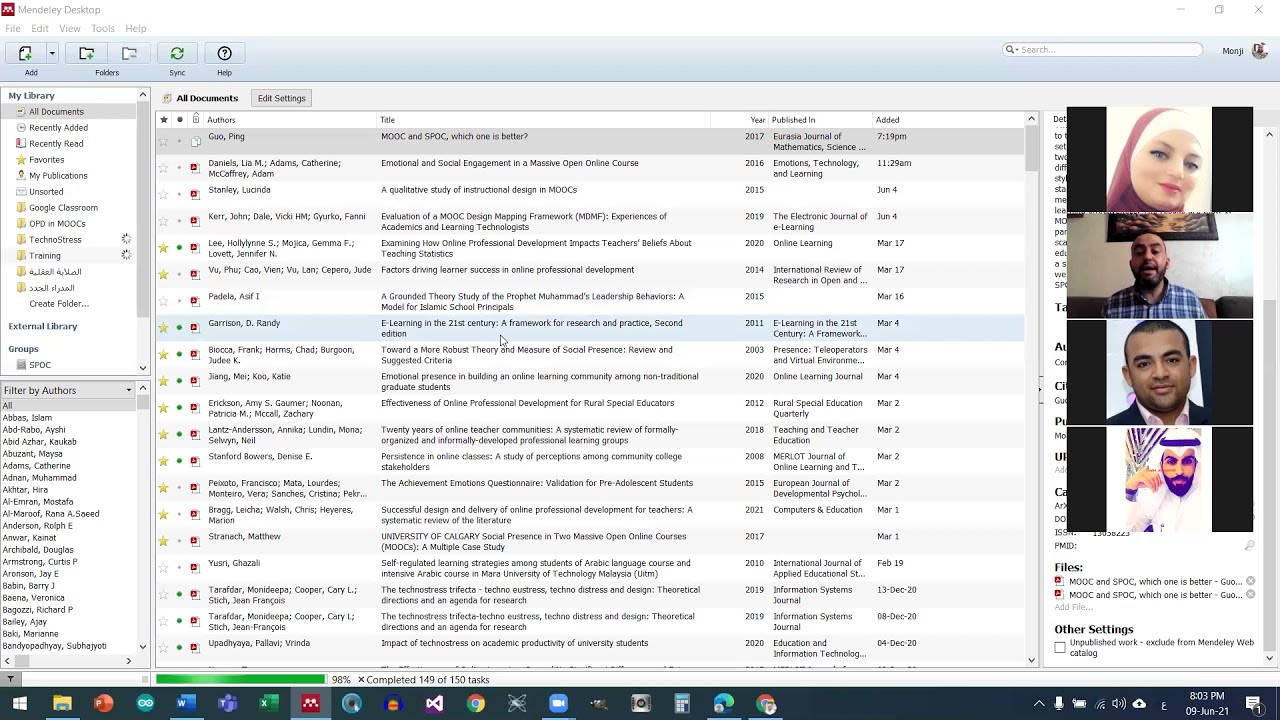Toggle read status dot for Padela, Asif I
The image size is (1280, 720).
pyautogui.click(x=180, y=301)
